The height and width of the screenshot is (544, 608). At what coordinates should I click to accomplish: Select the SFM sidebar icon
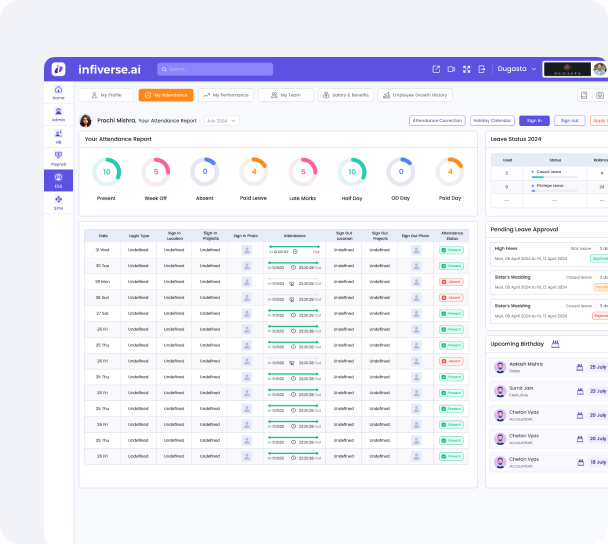58,202
